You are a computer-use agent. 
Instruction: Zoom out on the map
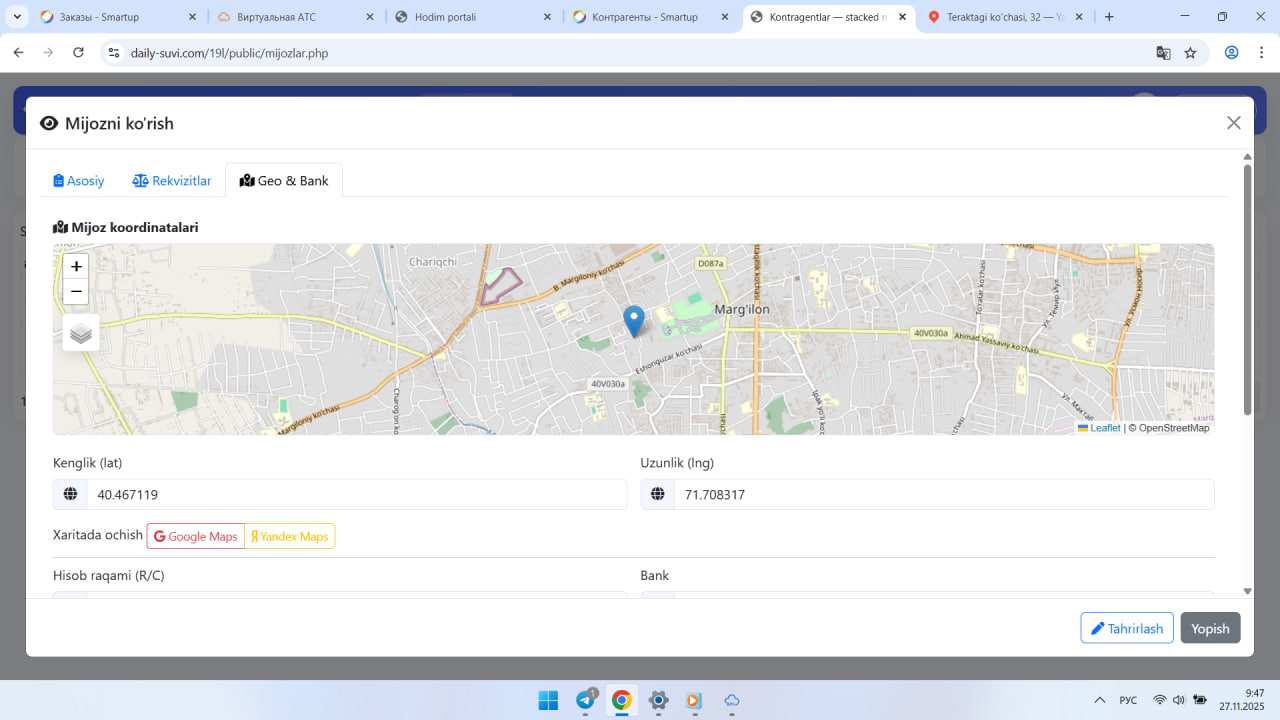tap(76, 292)
